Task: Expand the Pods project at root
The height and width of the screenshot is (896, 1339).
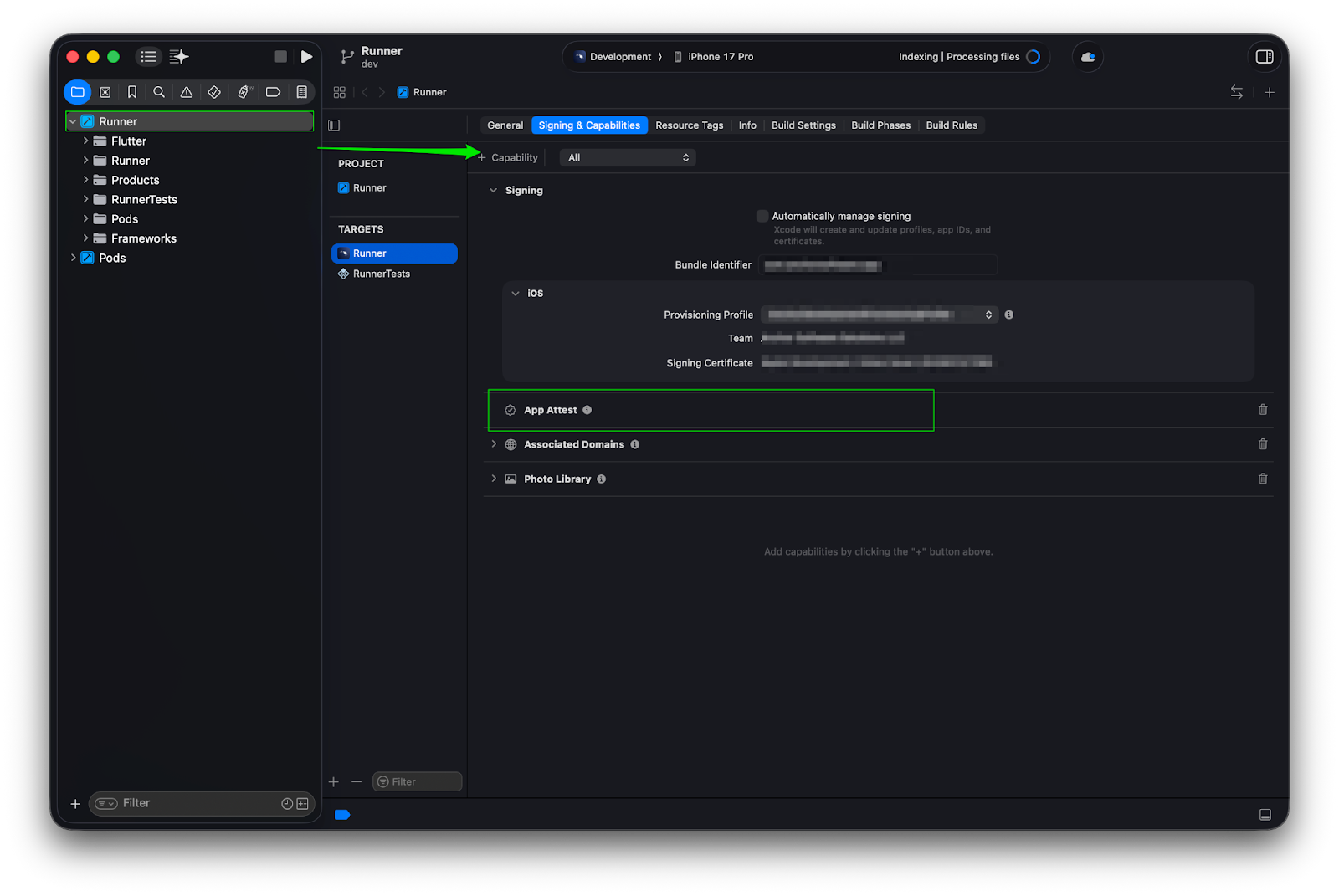Action: (x=73, y=258)
